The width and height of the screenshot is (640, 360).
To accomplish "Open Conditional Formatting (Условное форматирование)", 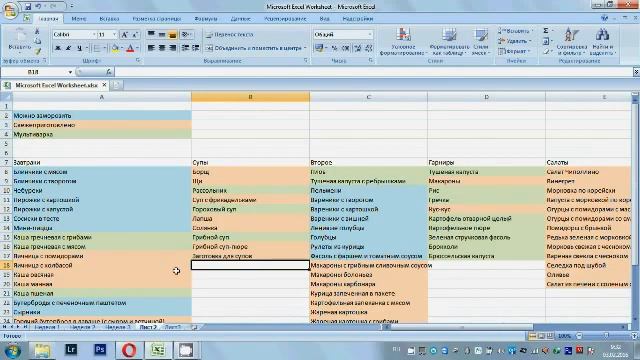I will tap(403, 41).
